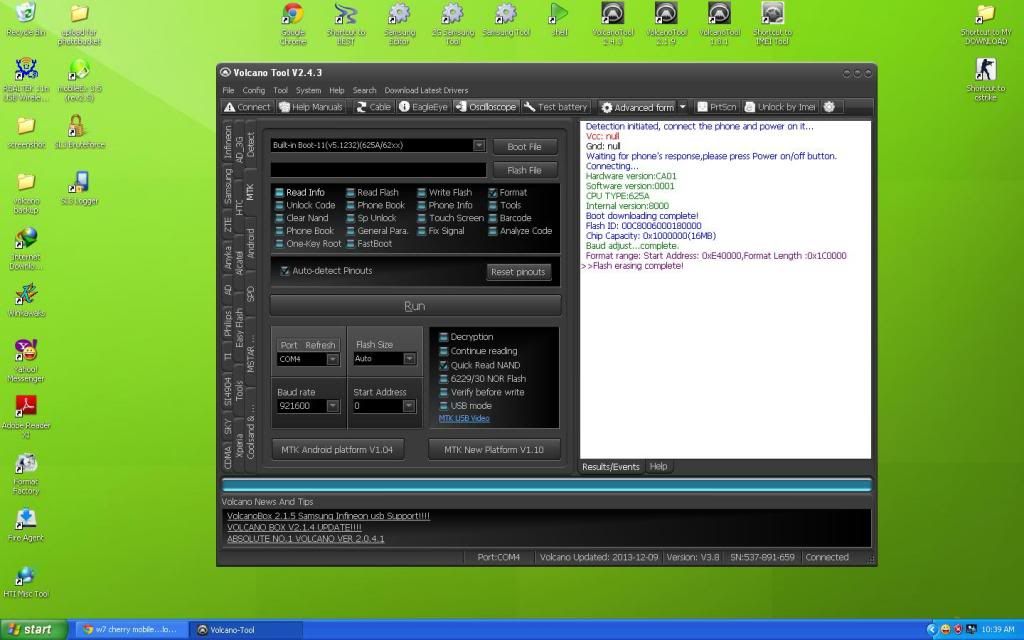Click the gear icon after Unlock by Imei
Image resolution: width=1024 pixels, height=640 pixels.
(x=829, y=107)
